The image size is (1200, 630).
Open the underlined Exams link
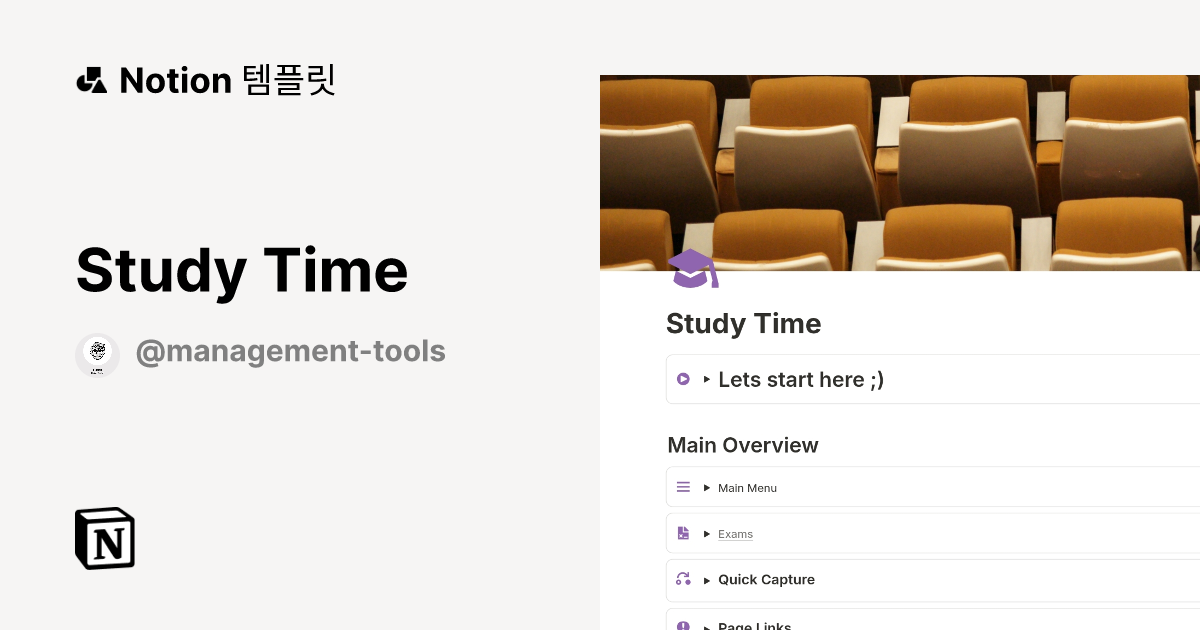click(x=735, y=534)
